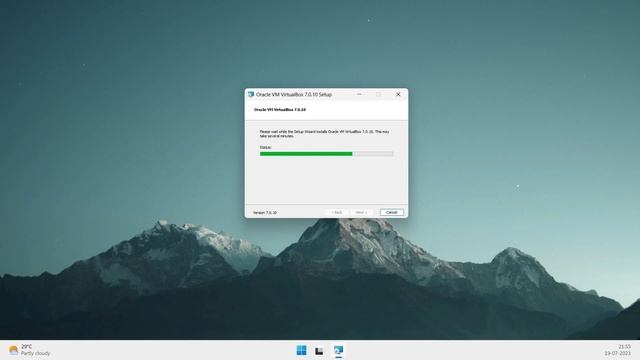The image size is (640, 360).
Task: Click the greyed-out Next button
Action: [x=362, y=212]
